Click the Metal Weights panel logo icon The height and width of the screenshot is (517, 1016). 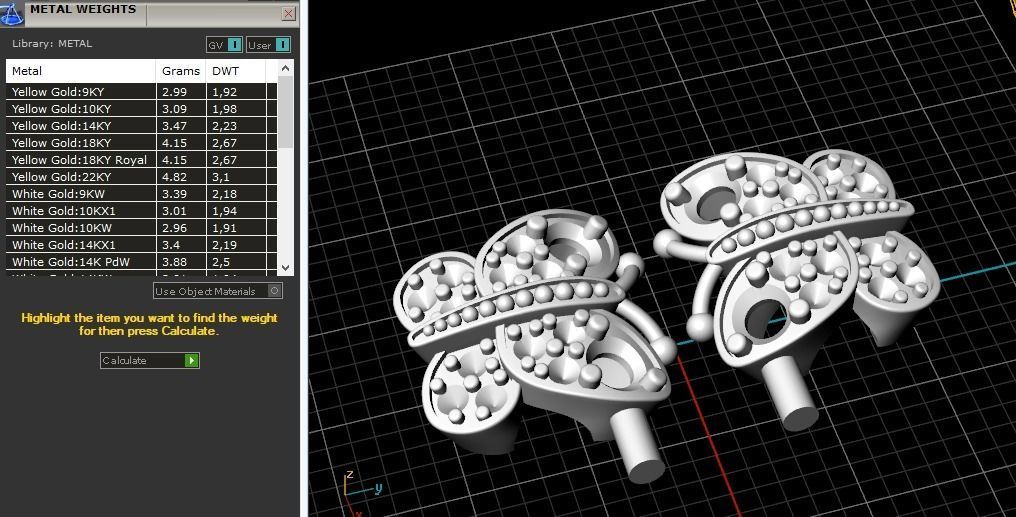12,13
